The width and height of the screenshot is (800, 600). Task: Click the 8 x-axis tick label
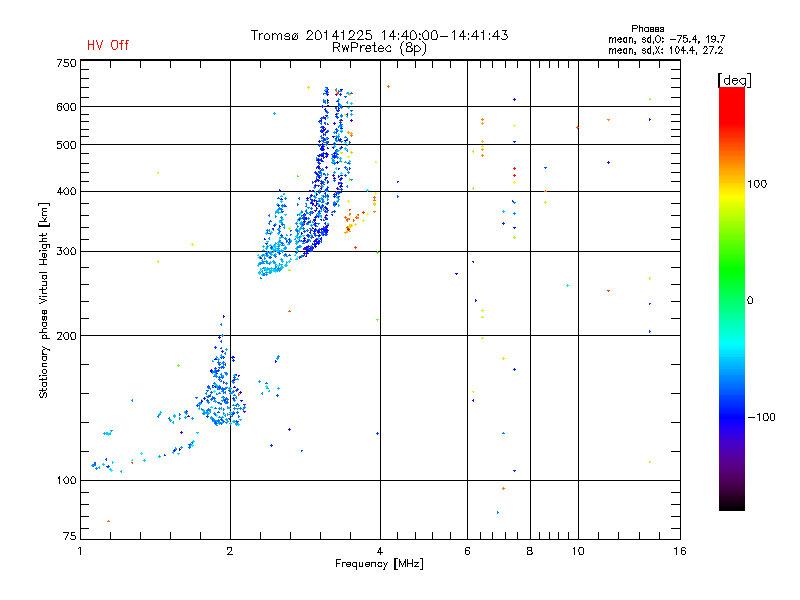(530, 551)
